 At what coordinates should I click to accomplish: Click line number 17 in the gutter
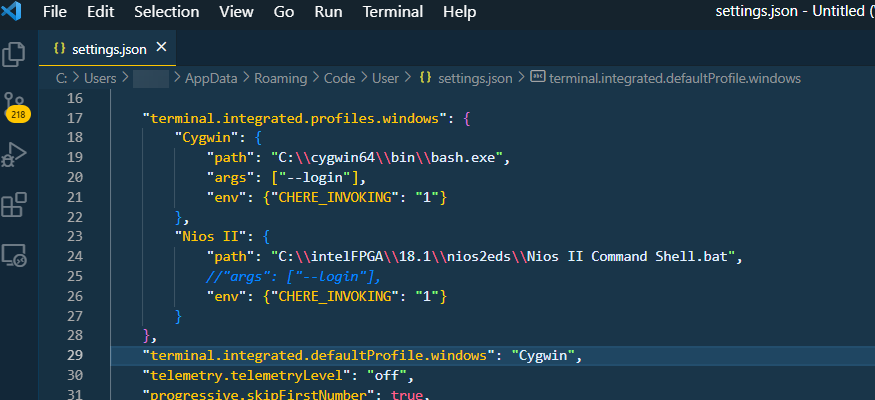click(74, 118)
